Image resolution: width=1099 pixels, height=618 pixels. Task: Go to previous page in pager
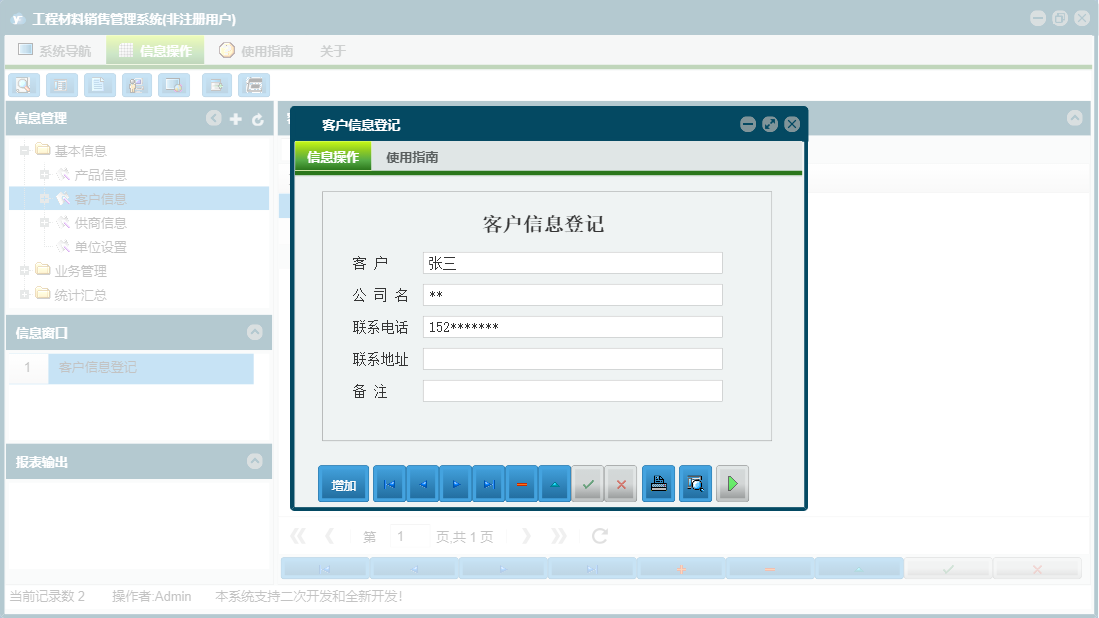point(329,537)
